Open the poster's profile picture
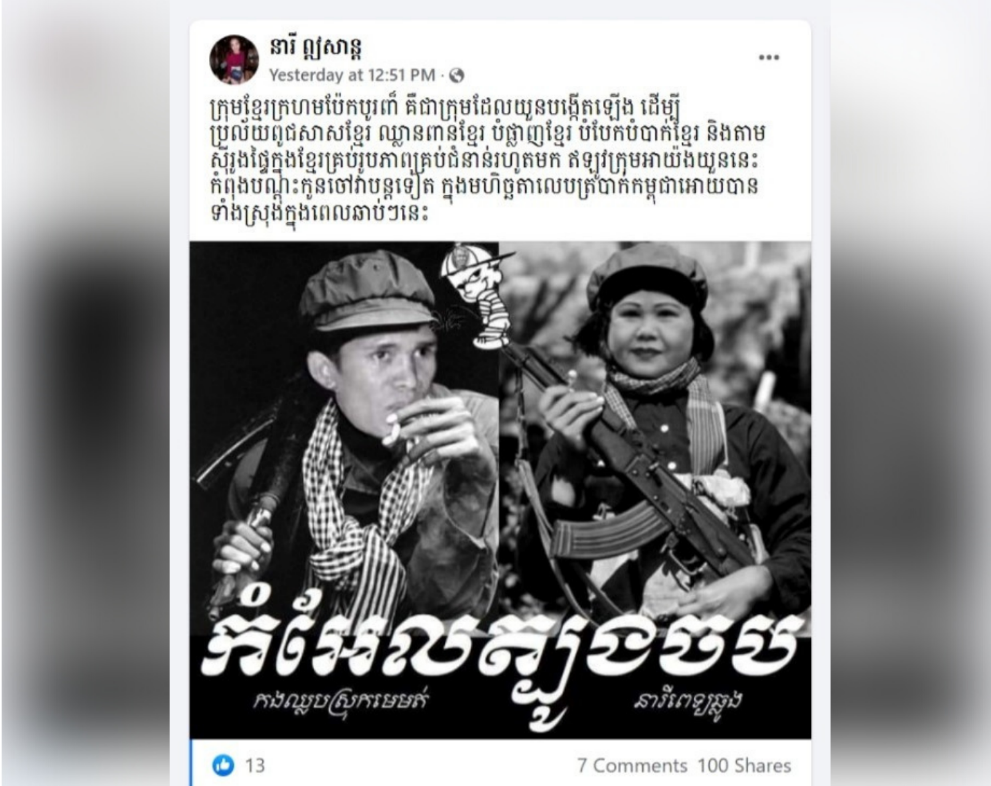Viewport: 991px width, 786px height. click(x=234, y=59)
